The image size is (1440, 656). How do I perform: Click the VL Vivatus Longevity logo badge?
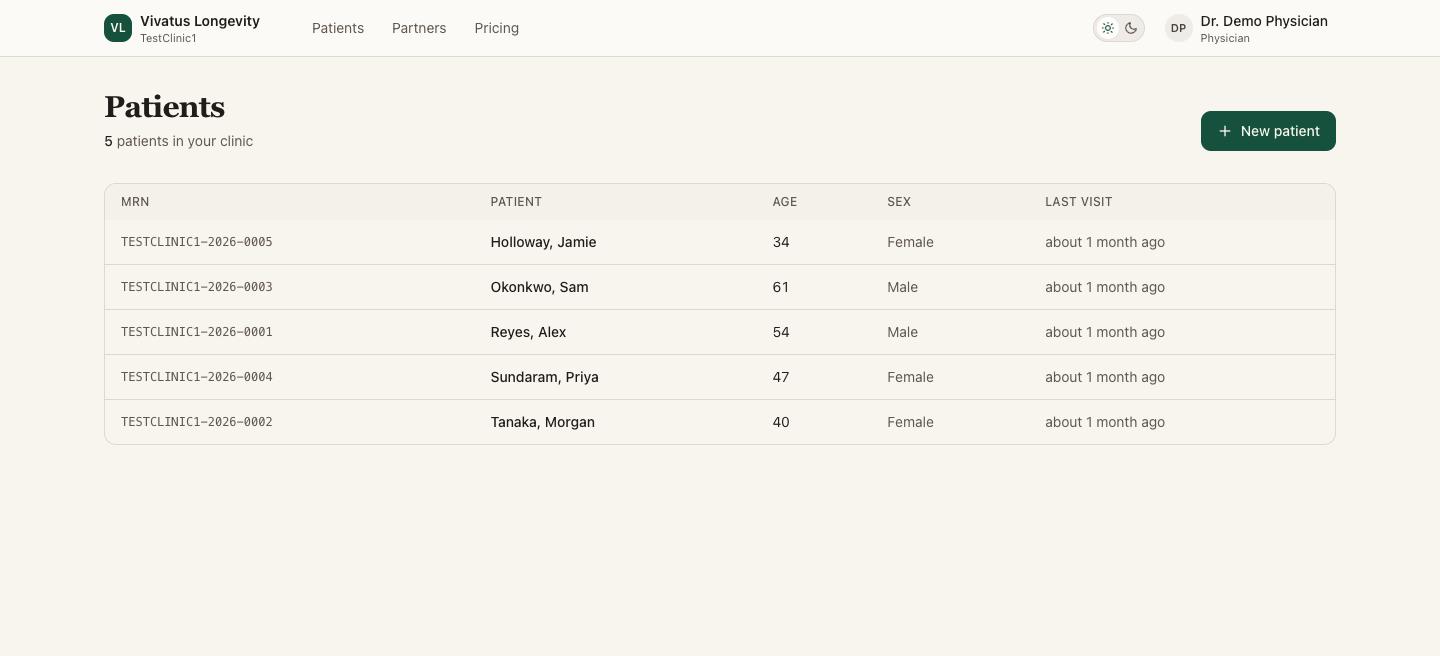pos(118,28)
